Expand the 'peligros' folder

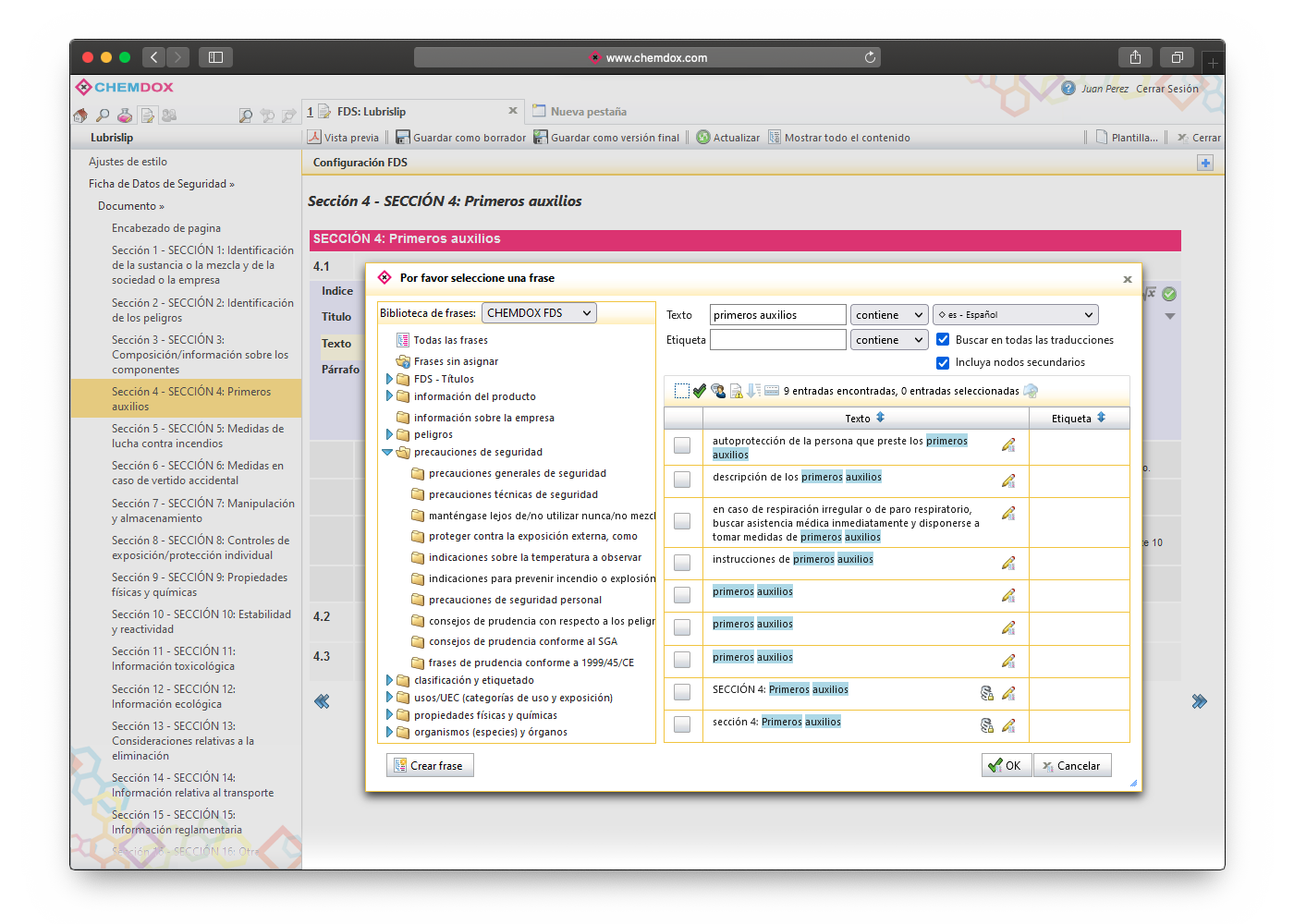389,434
